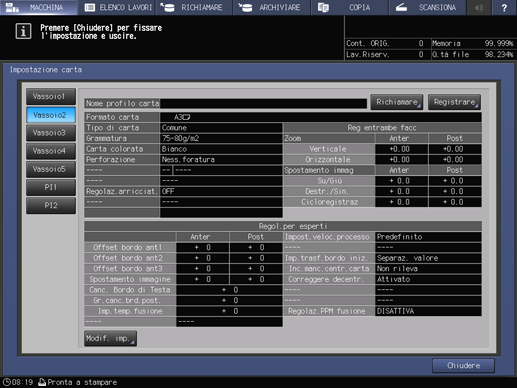Screen dimensions: 517x388
Task: Select PI2 tray
Action: (51, 205)
